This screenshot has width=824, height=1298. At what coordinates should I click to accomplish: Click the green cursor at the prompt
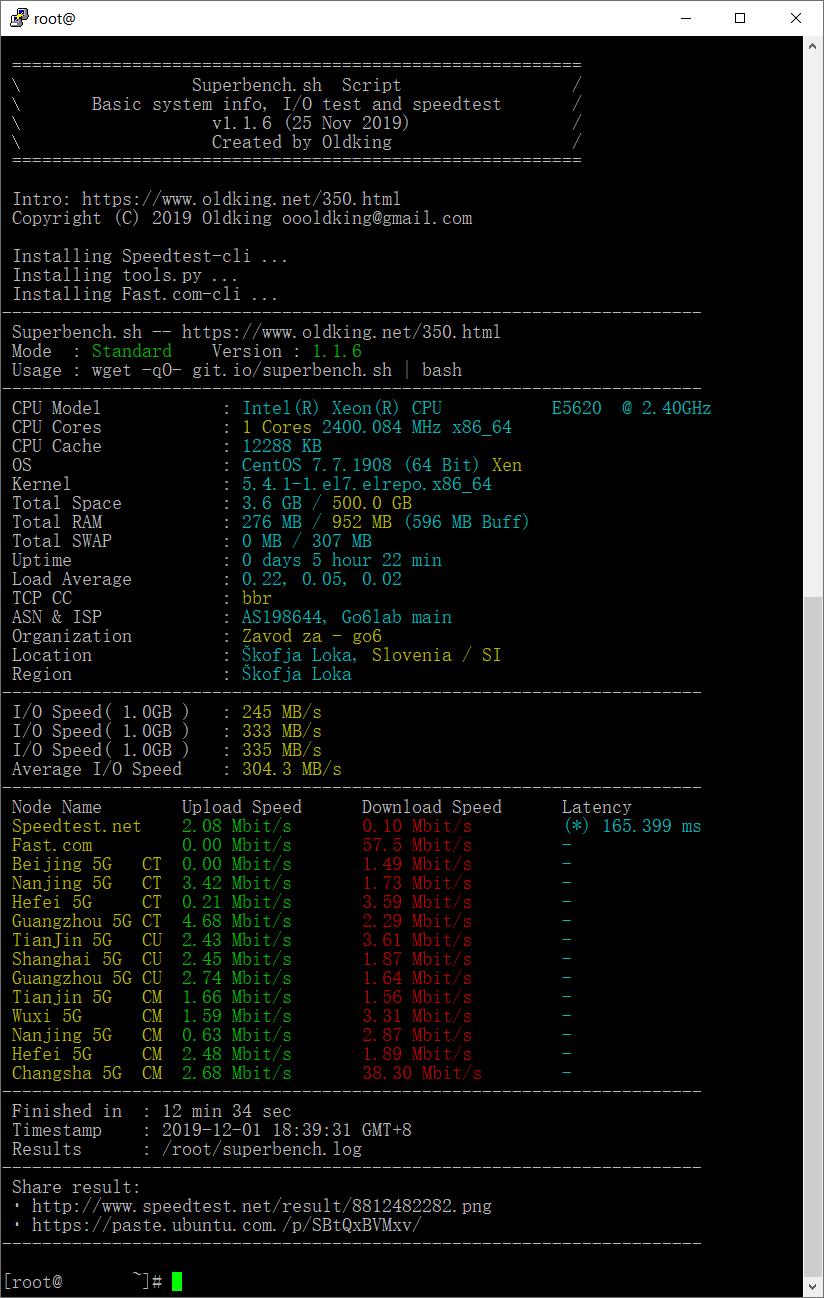[177, 1282]
